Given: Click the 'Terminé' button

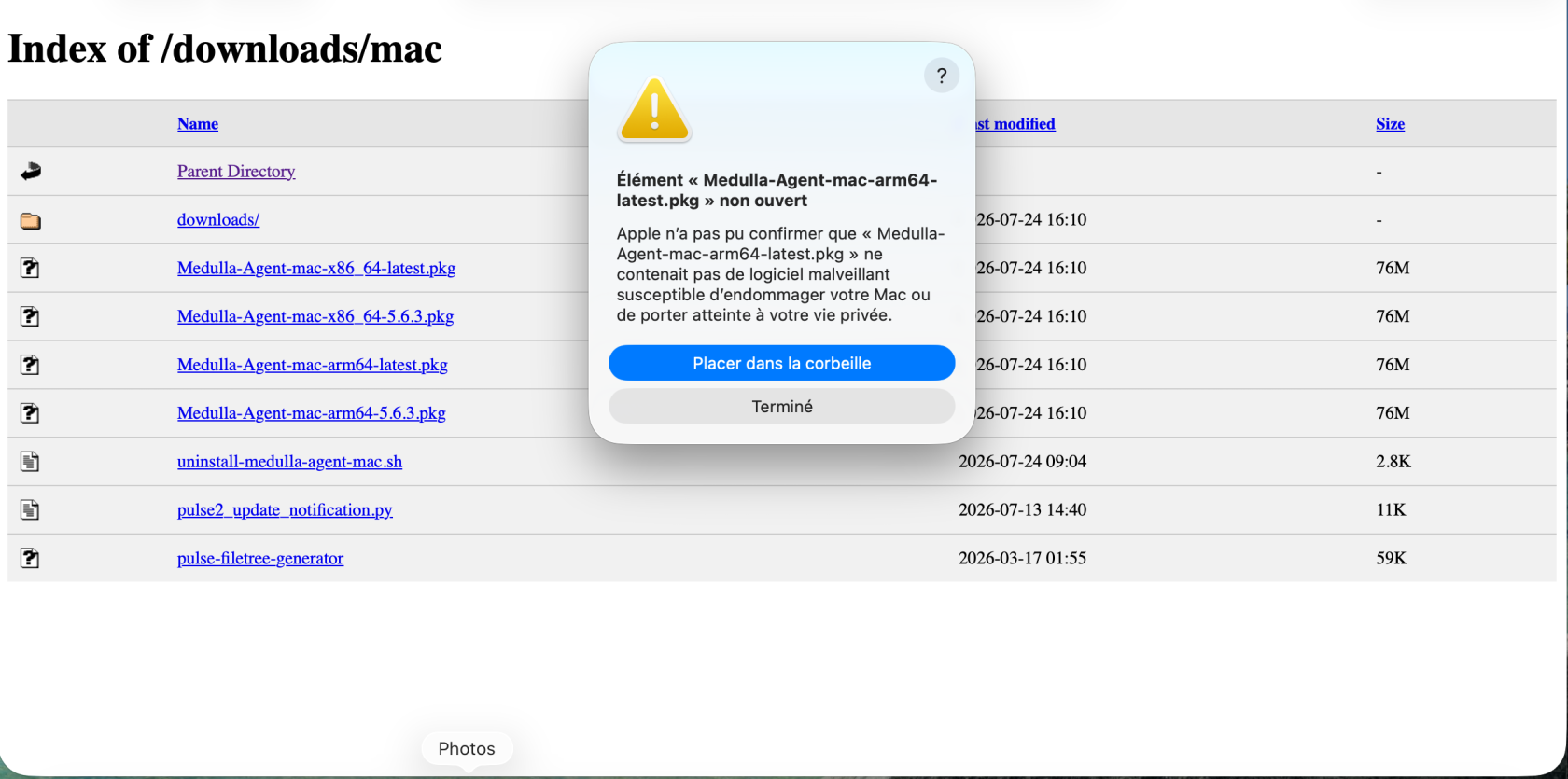Looking at the screenshot, I should point(782,407).
